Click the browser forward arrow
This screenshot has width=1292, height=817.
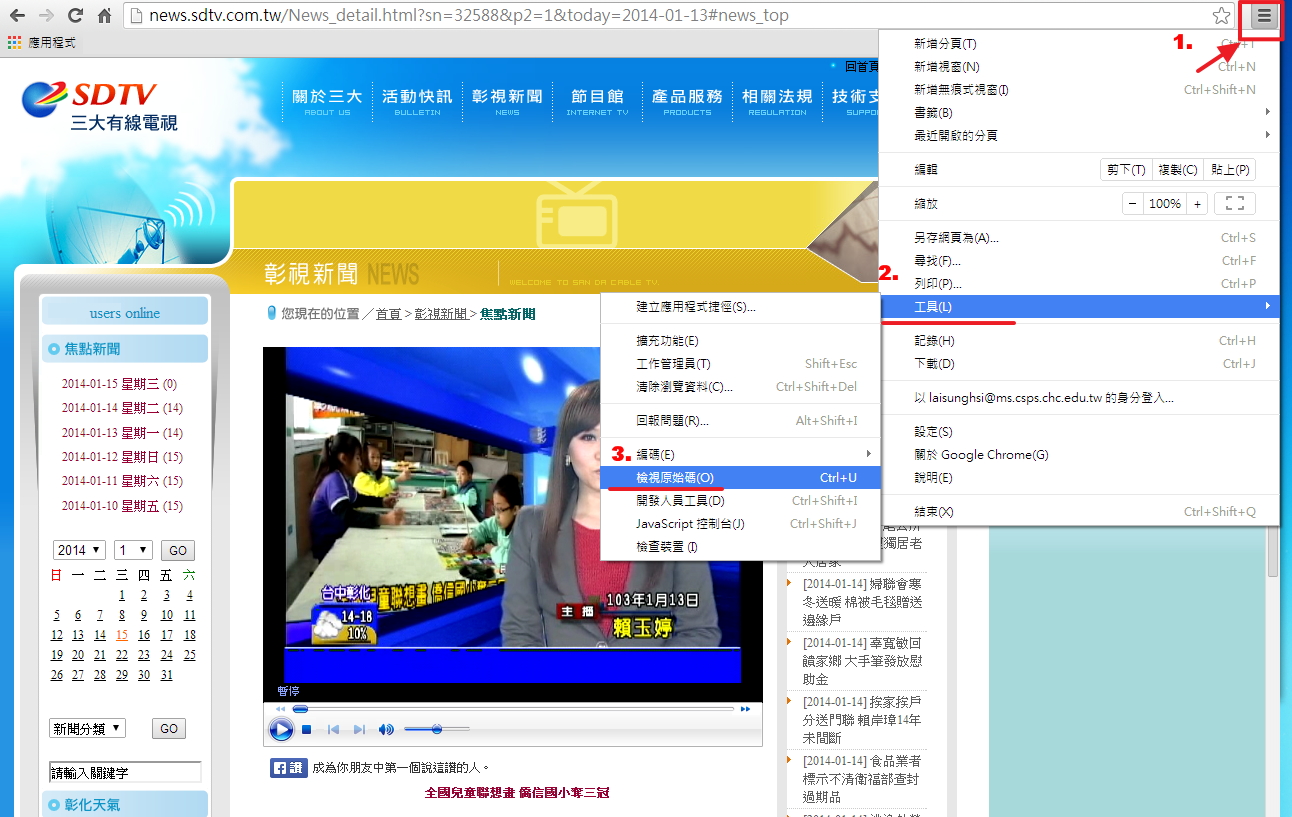point(46,16)
